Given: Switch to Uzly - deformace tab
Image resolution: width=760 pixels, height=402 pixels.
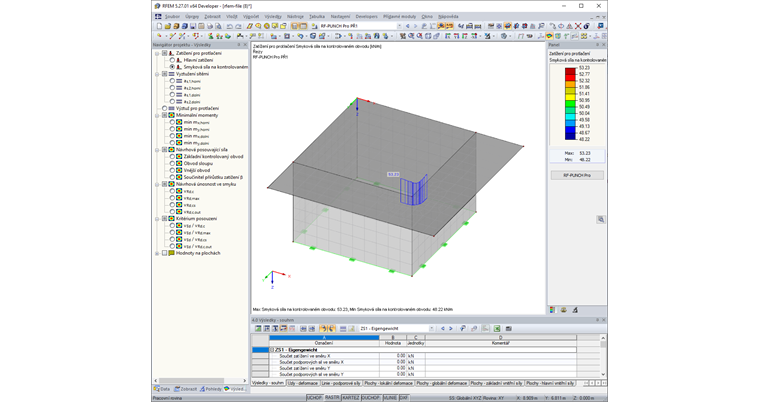Looking at the screenshot, I should tap(303, 383).
